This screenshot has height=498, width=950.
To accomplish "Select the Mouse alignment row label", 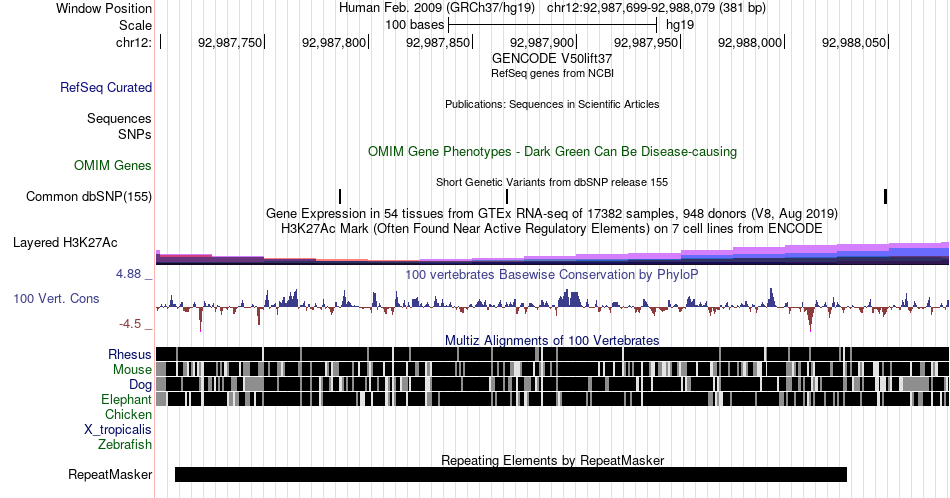I will tap(132, 370).
